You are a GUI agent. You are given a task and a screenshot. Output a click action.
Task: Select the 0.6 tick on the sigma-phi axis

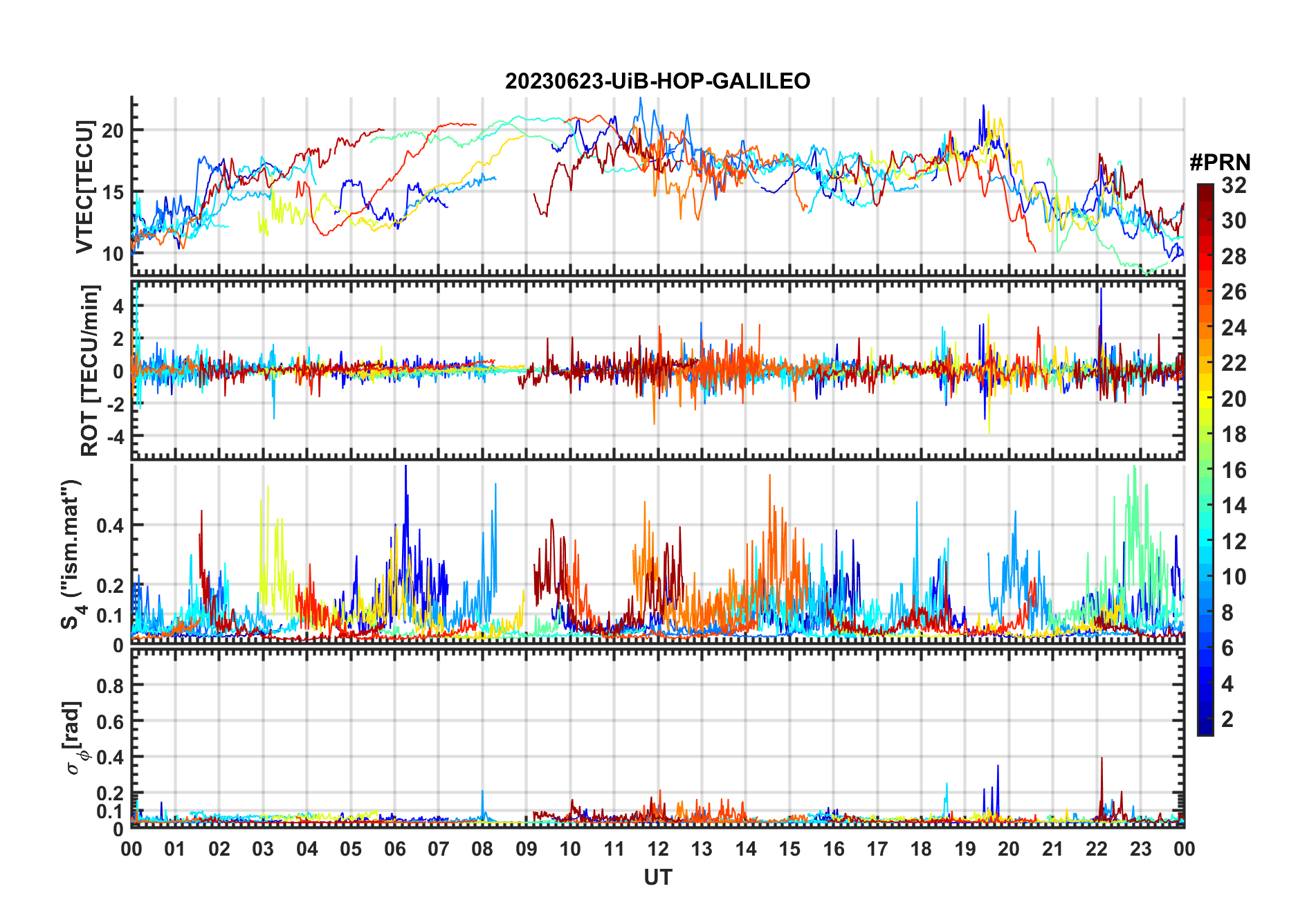(110, 721)
